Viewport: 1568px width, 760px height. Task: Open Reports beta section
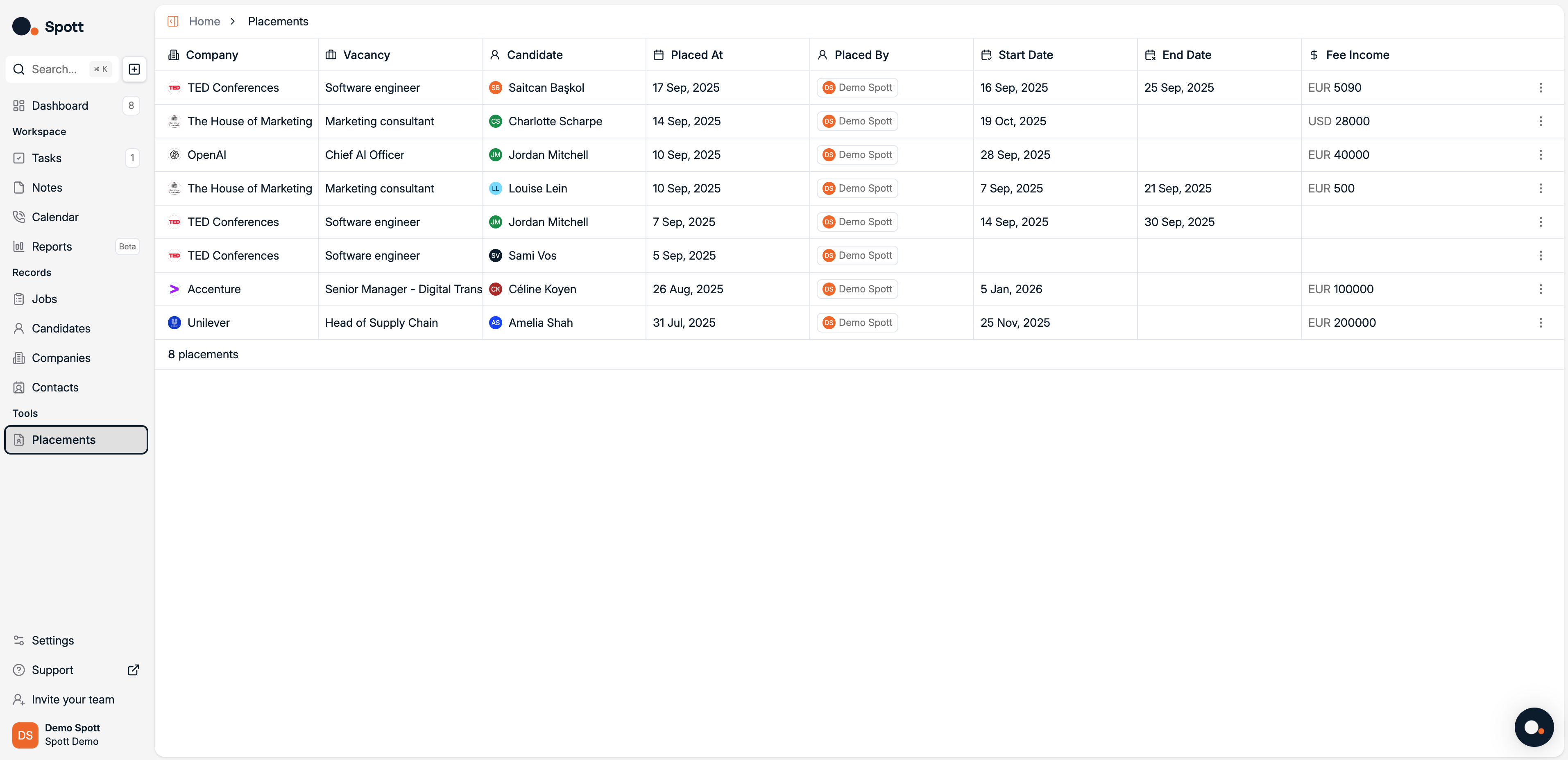pos(75,247)
